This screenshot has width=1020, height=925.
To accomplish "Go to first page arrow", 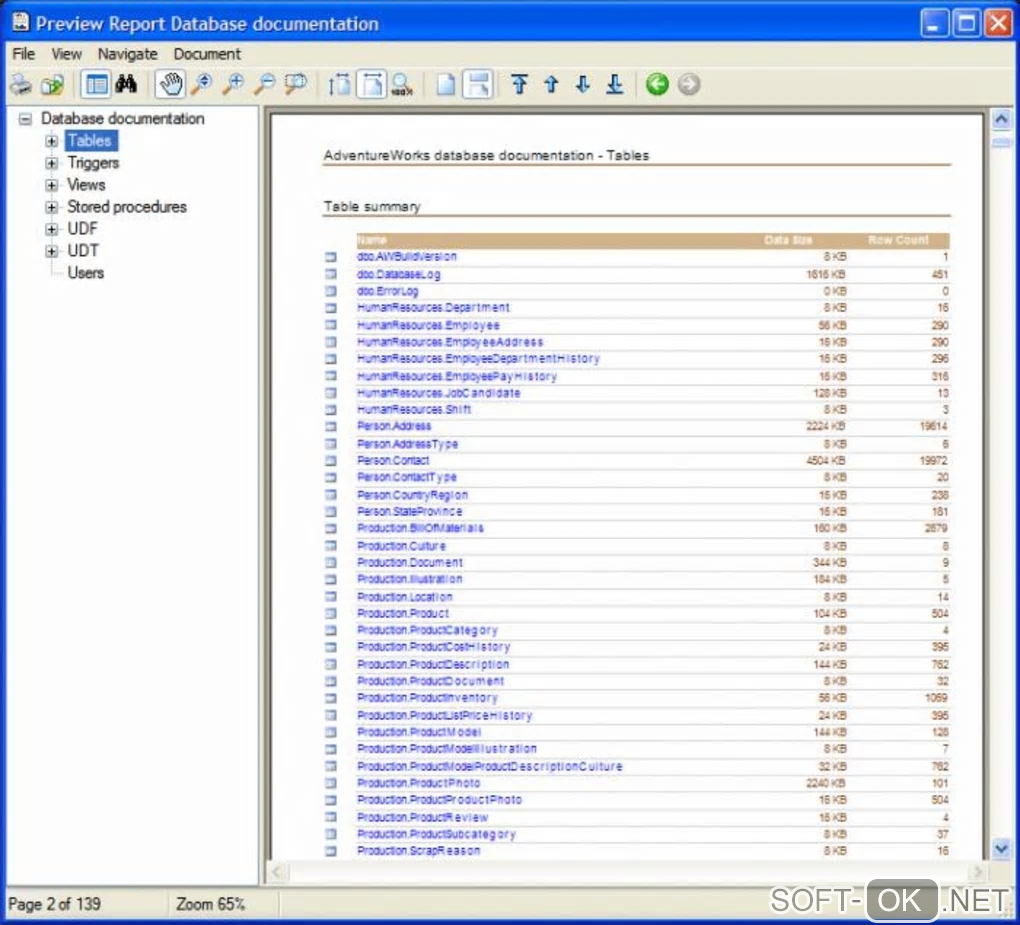I will tap(519, 85).
